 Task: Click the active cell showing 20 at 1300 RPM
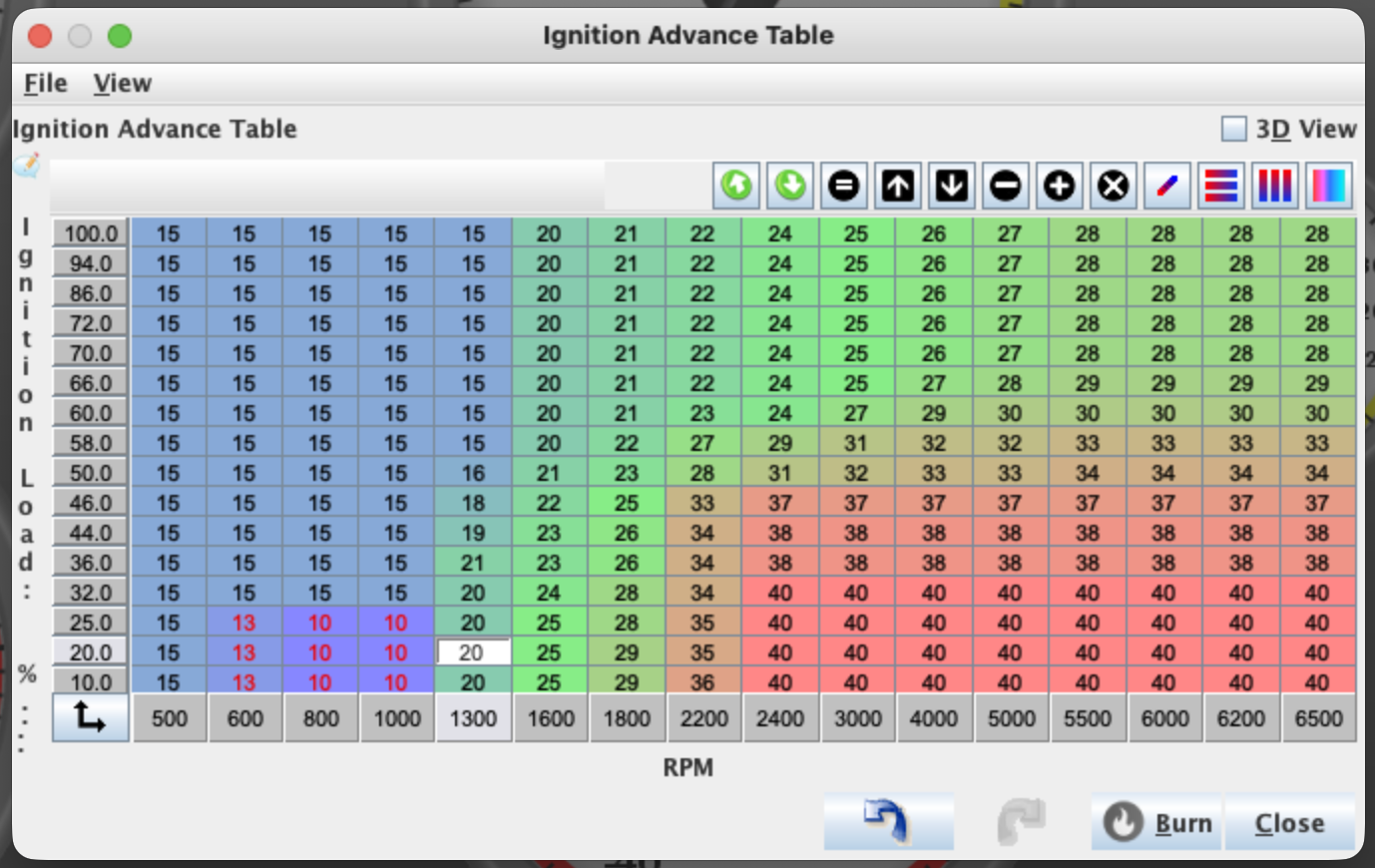coord(473,651)
